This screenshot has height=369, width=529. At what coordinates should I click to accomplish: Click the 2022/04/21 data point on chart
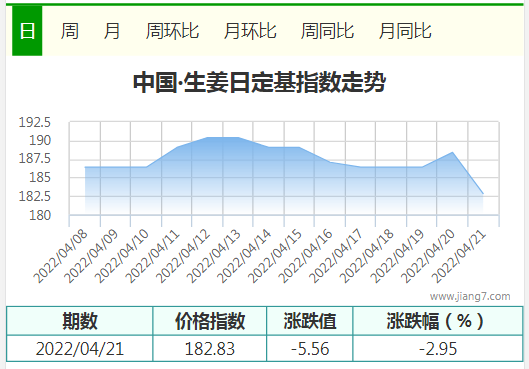483,194
